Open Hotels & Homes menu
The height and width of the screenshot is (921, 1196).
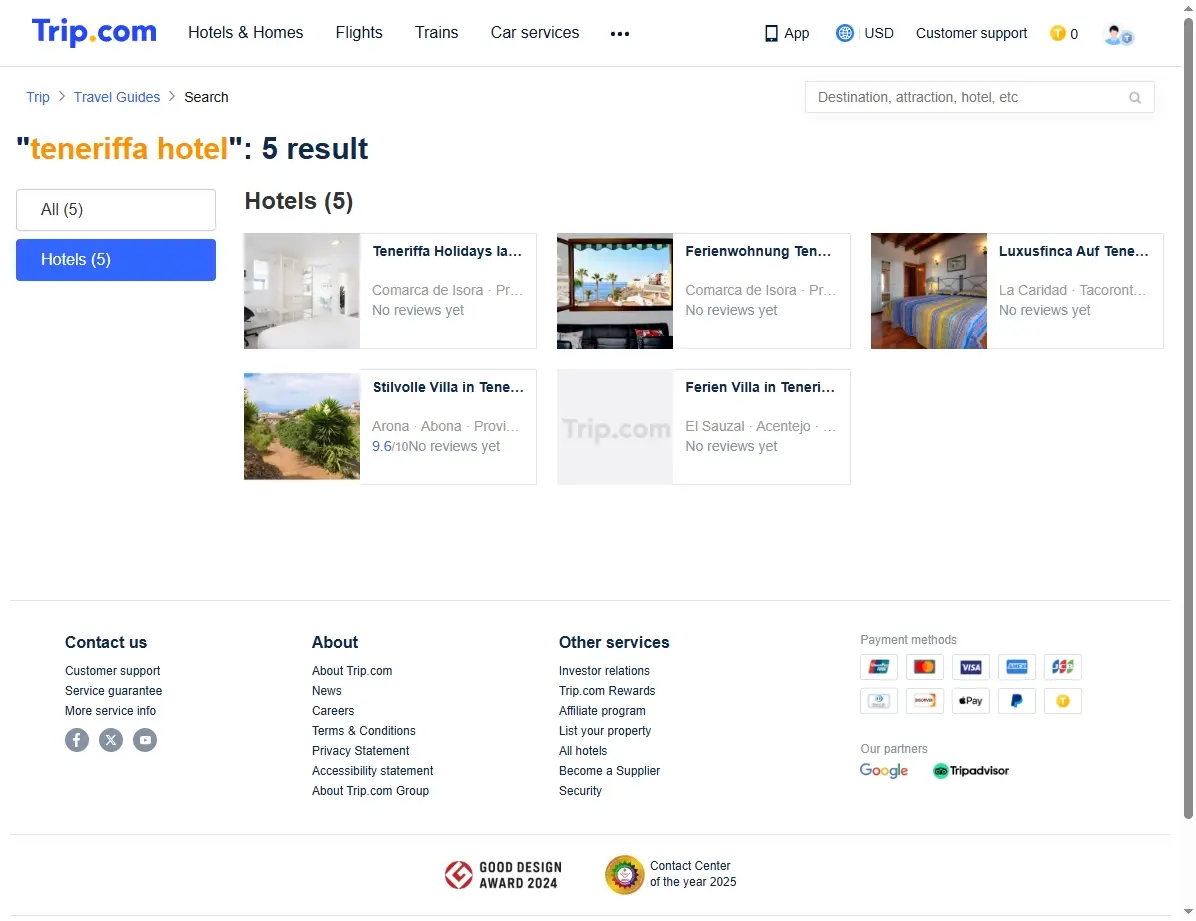click(246, 33)
